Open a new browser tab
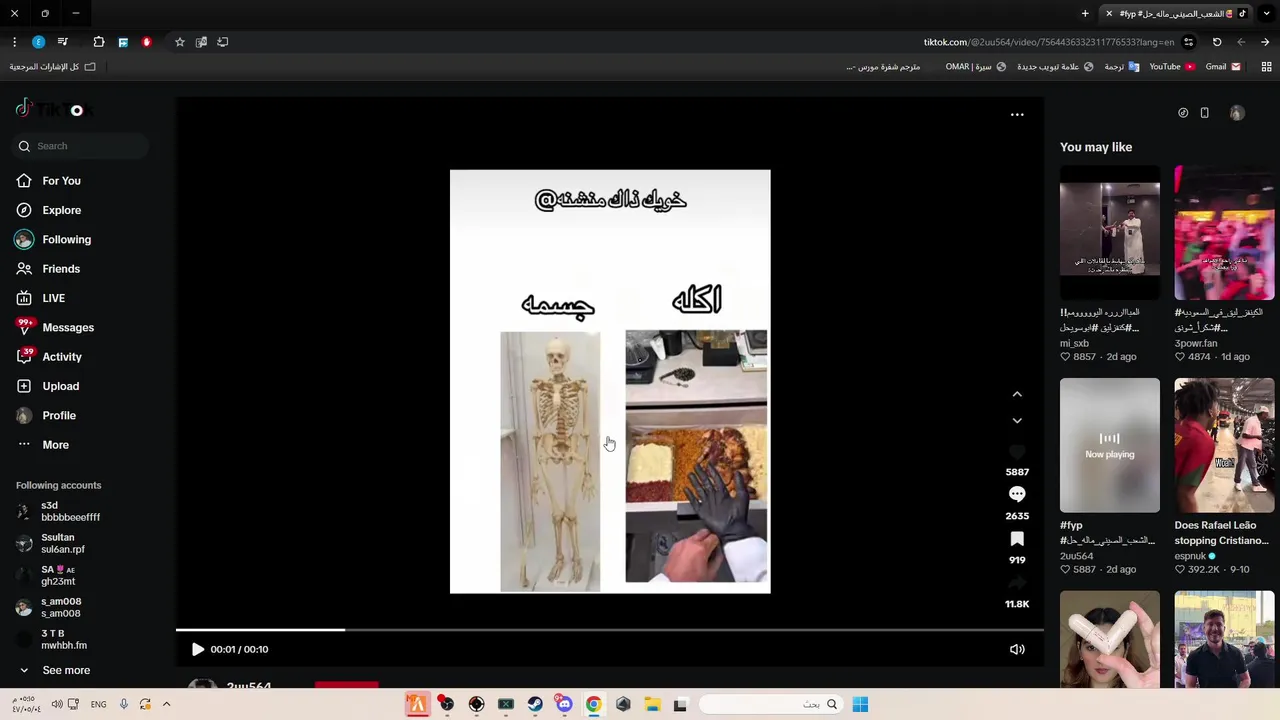Screen dimensions: 1280x720 [1085, 14]
